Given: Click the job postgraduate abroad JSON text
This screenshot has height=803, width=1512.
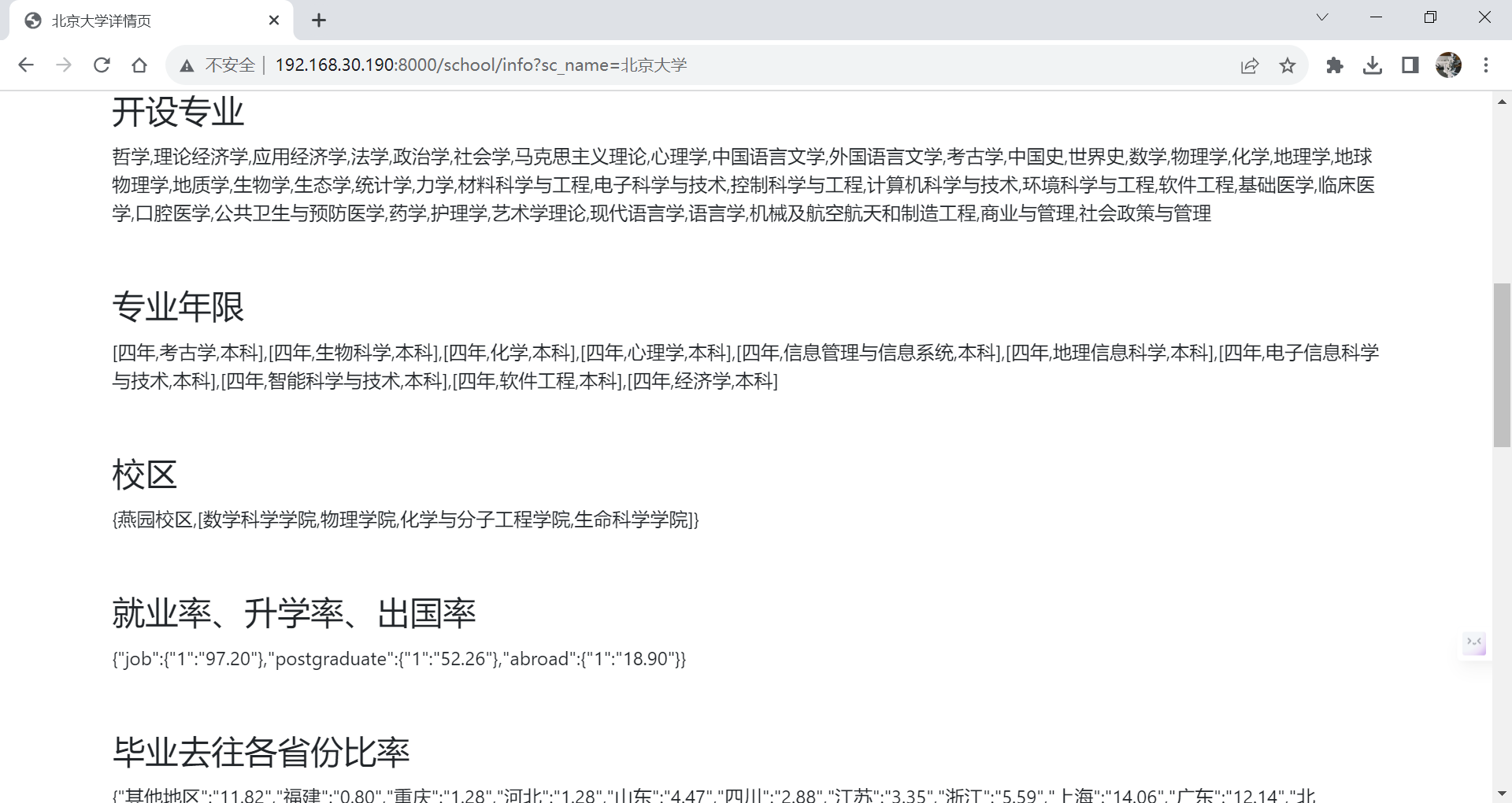Looking at the screenshot, I should point(399,659).
